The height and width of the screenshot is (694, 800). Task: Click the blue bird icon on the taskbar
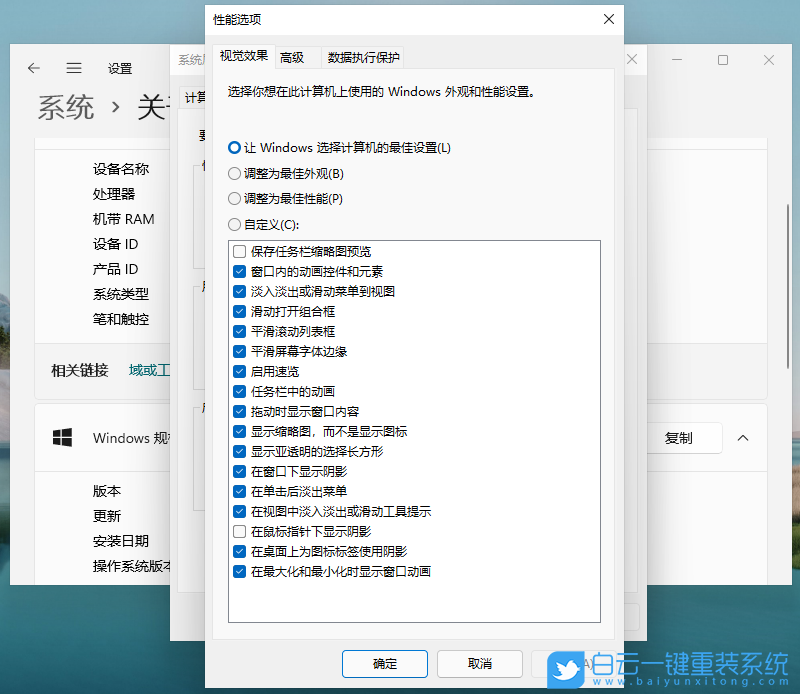[x=566, y=670]
